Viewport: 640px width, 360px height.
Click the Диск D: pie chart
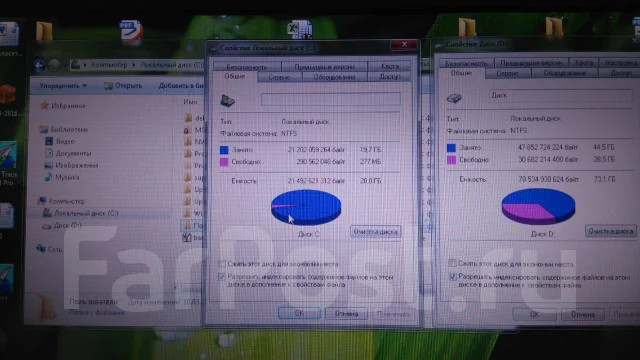pos(538,206)
